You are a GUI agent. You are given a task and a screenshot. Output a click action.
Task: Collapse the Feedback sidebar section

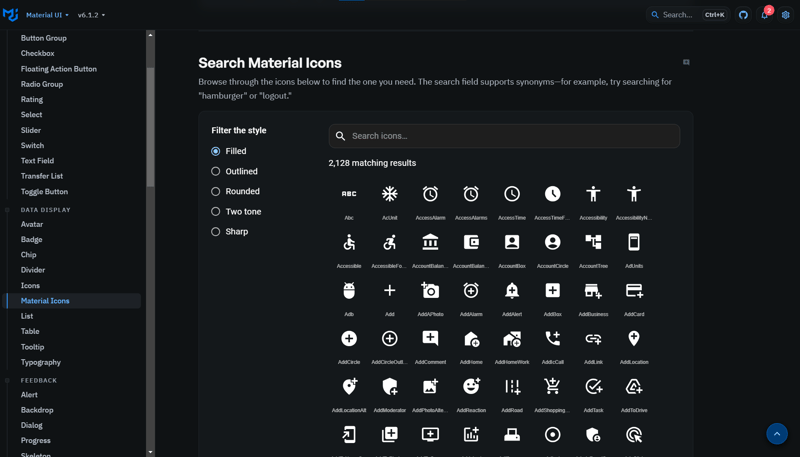pos(39,380)
